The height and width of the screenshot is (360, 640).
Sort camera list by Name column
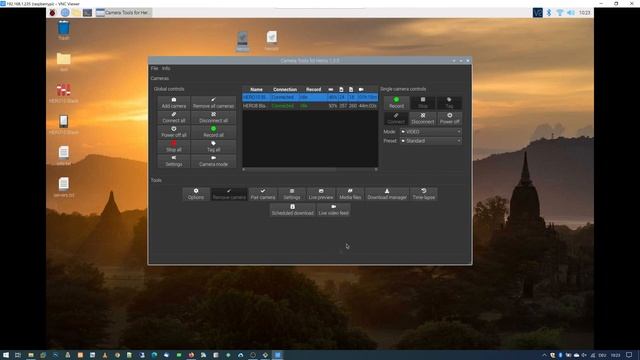click(256, 89)
